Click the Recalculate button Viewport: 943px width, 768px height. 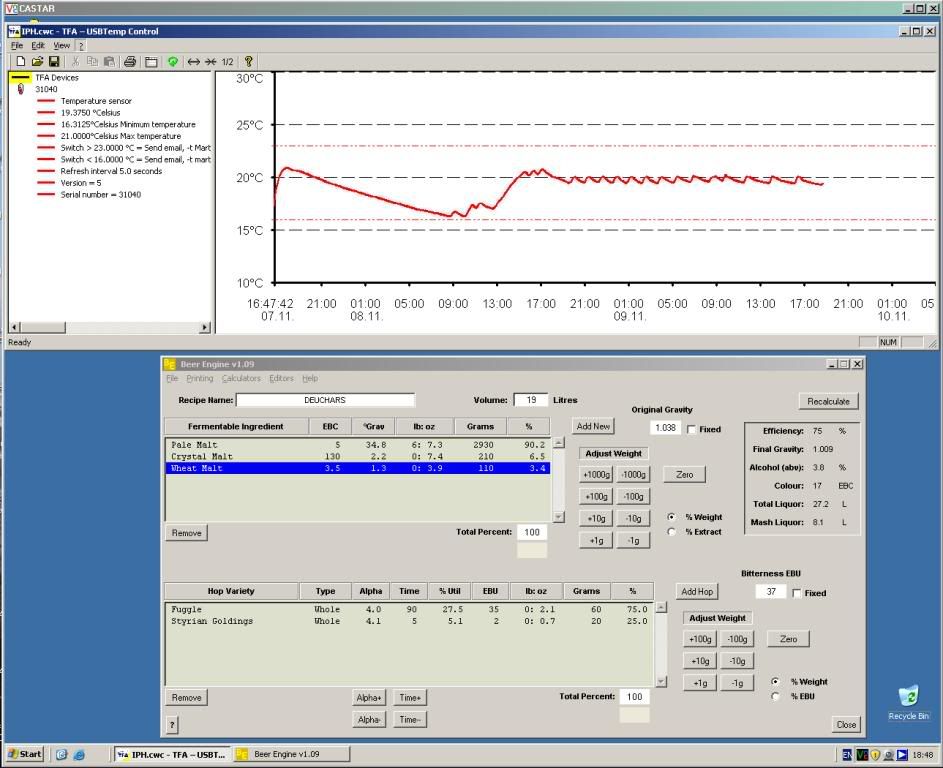[828, 401]
